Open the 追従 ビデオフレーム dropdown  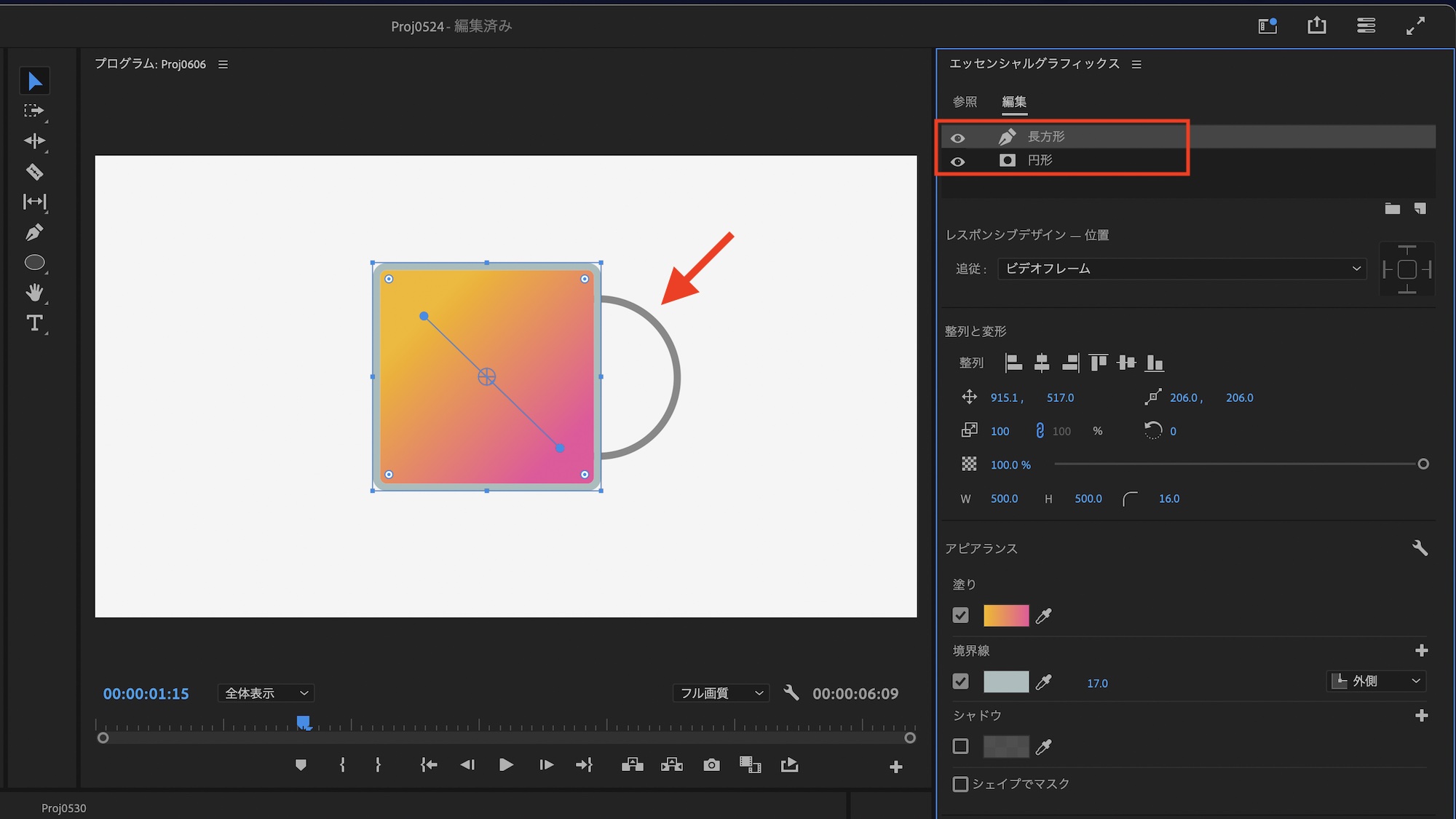tap(1181, 269)
